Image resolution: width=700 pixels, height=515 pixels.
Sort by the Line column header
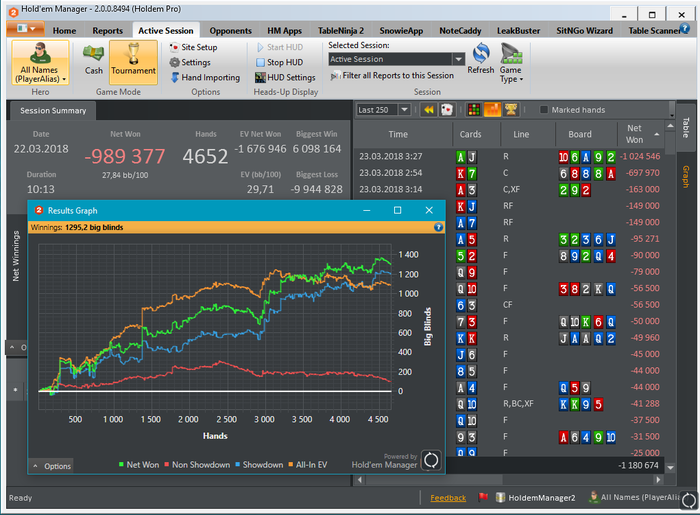tap(521, 134)
